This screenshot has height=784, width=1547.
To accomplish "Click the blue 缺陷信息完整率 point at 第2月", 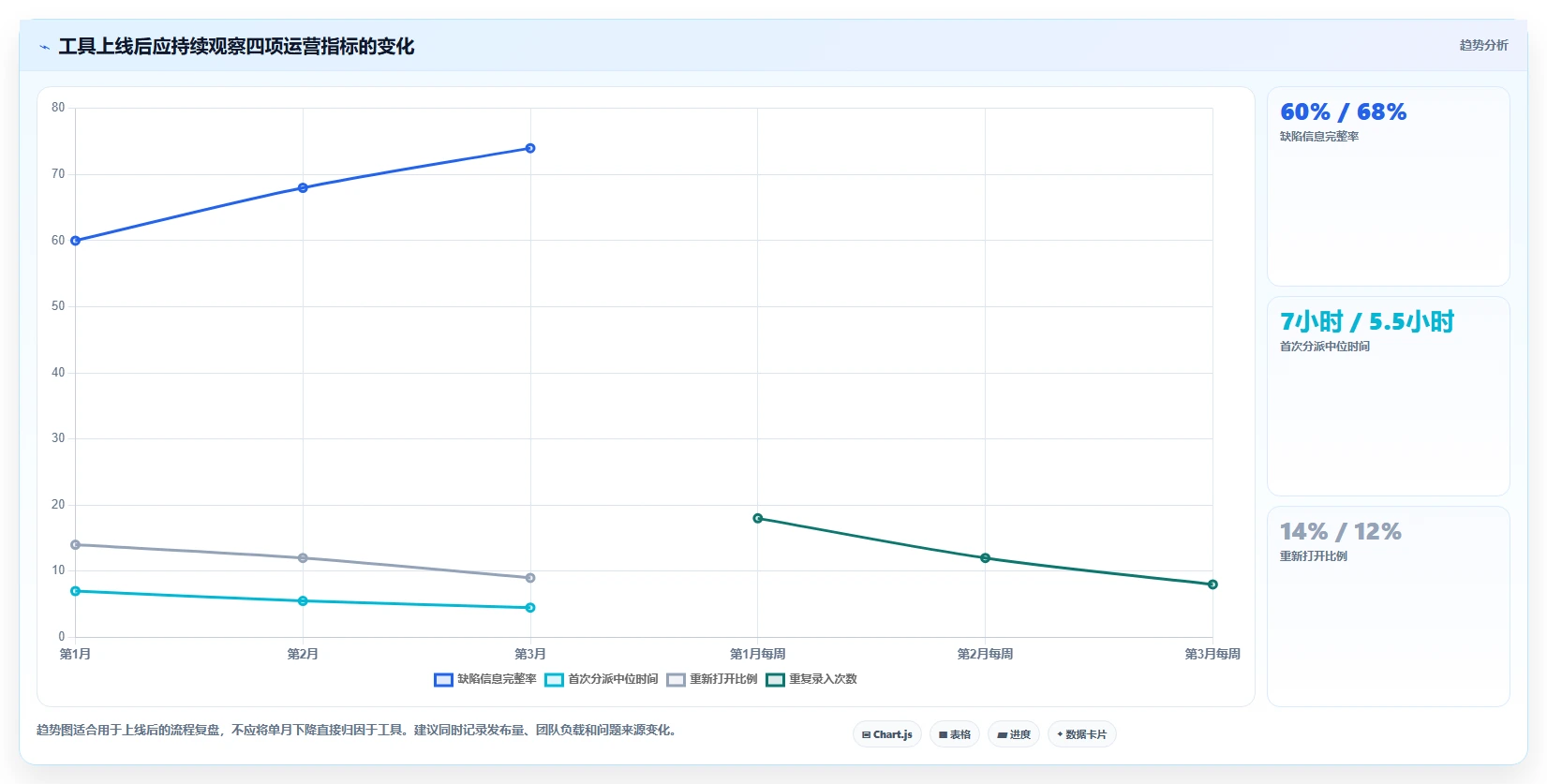I will click(303, 188).
